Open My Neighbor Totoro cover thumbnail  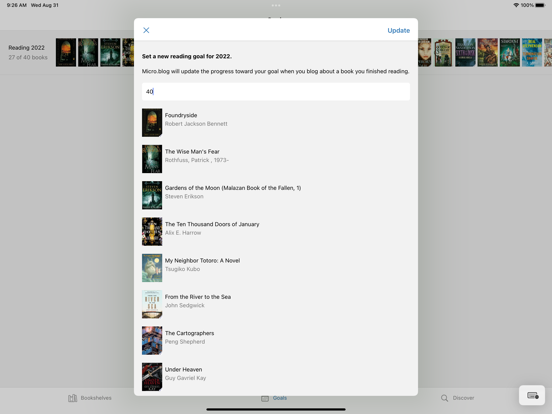click(x=152, y=268)
